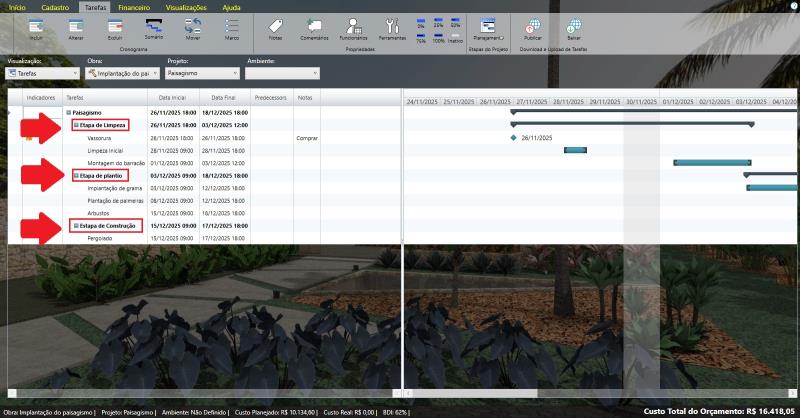Click the Alterar task icon
Image resolution: width=800 pixels, height=418 pixels.
point(76,27)
